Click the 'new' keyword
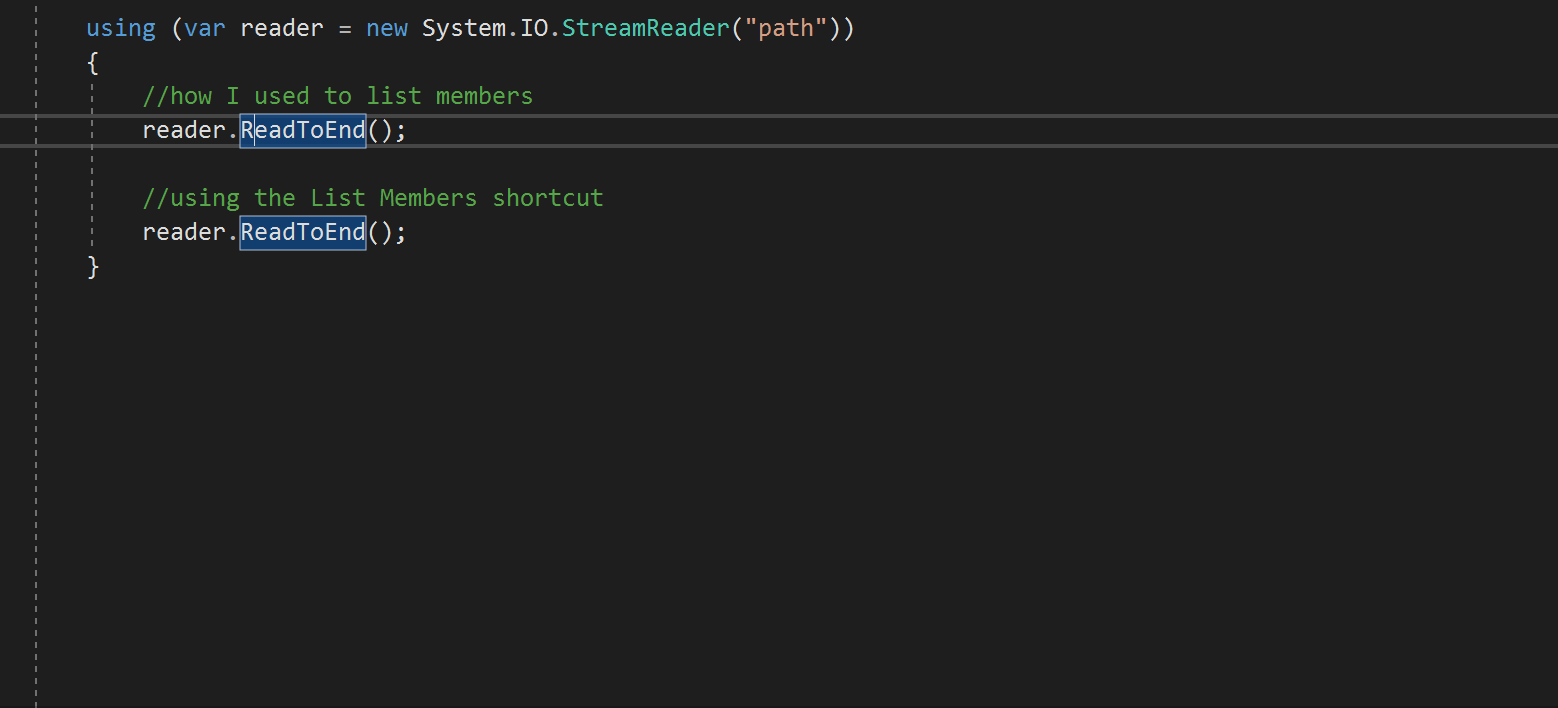The image size is (1558, 708). click(386, 28)
